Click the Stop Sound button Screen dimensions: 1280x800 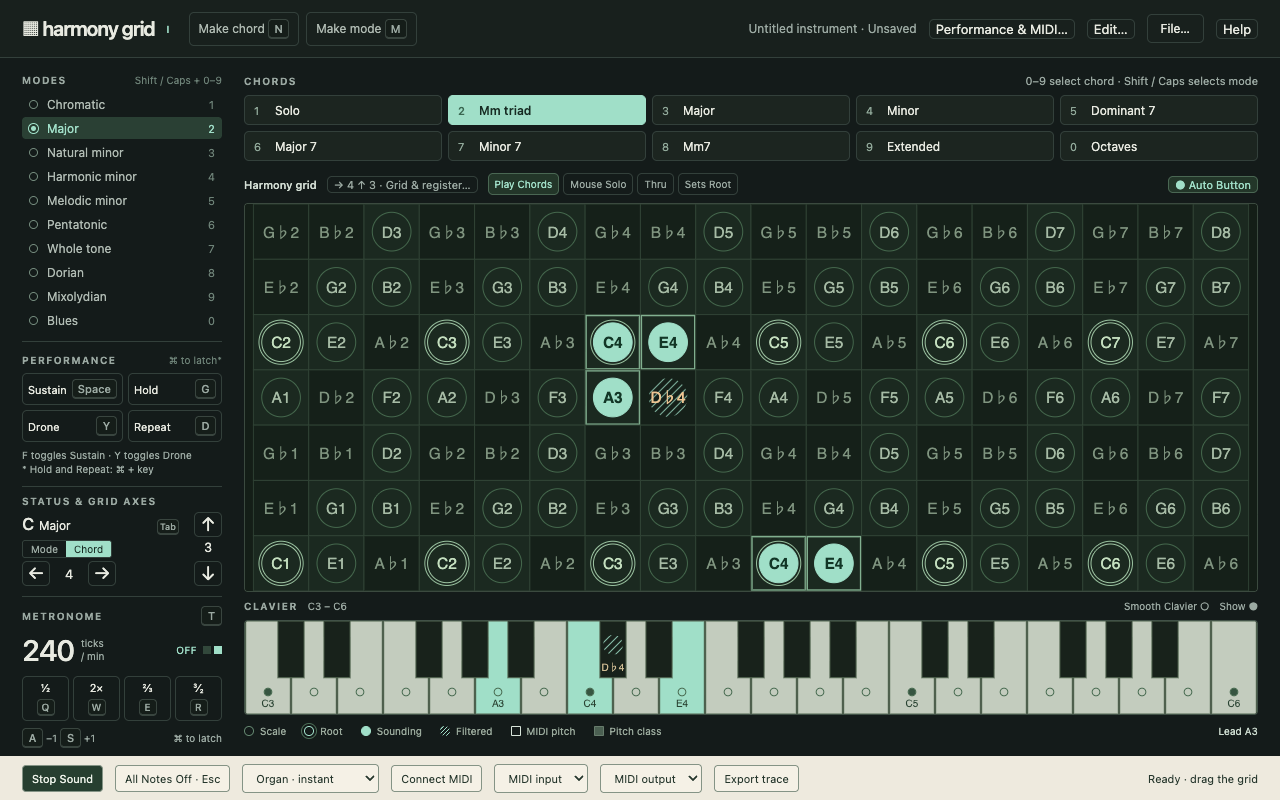pos(62,779)
